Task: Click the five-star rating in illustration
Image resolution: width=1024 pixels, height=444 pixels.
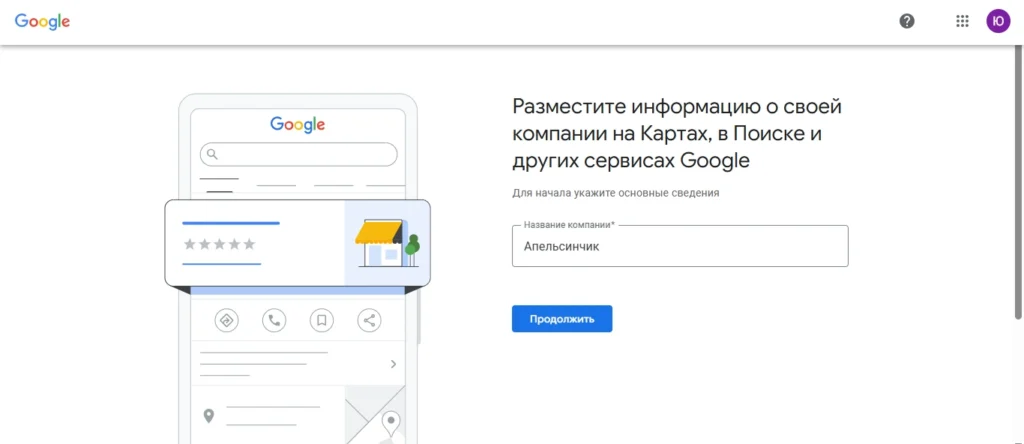Action: point(219,244)
